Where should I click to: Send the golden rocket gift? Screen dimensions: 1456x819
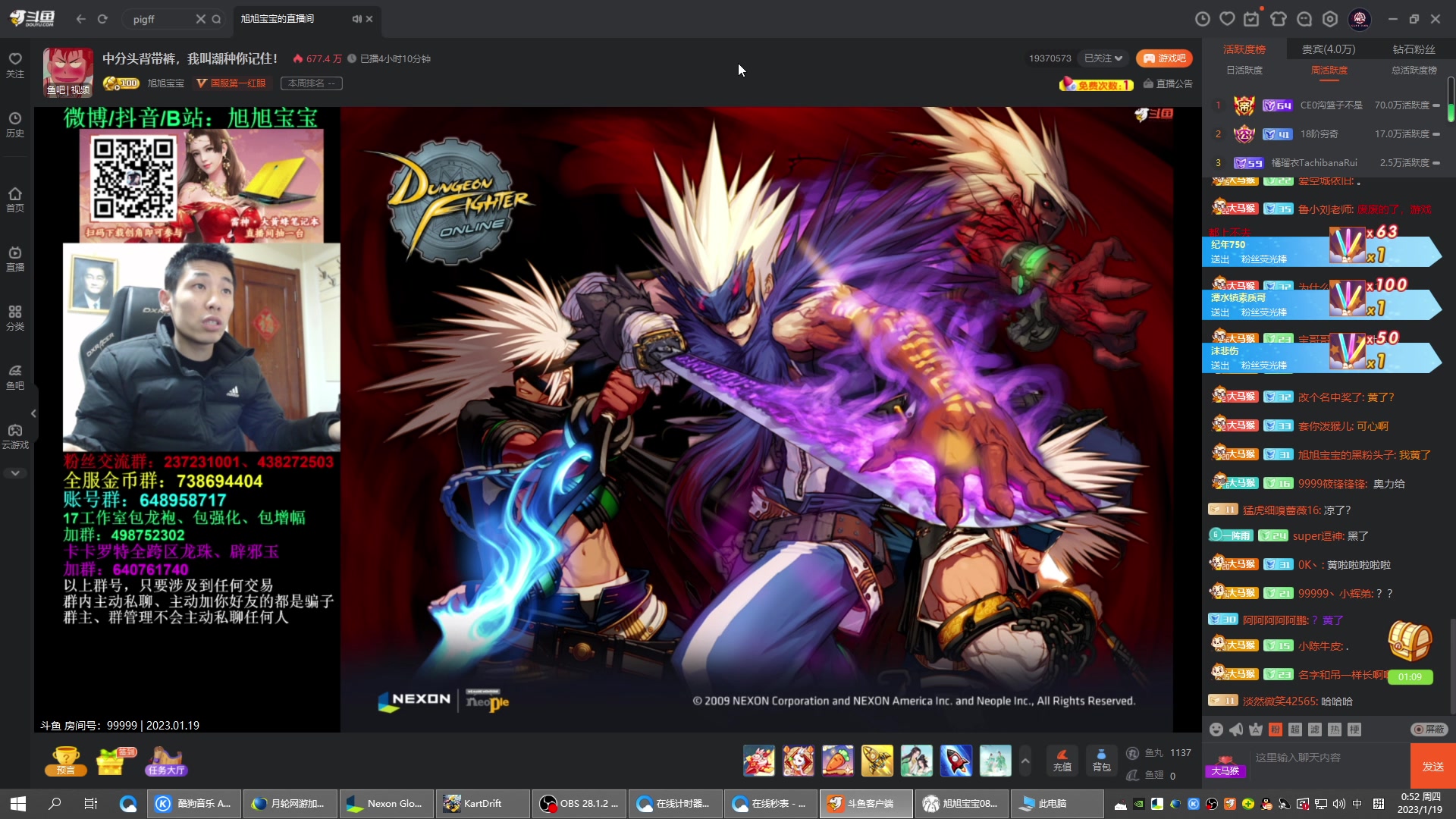[x=877, y=761]
